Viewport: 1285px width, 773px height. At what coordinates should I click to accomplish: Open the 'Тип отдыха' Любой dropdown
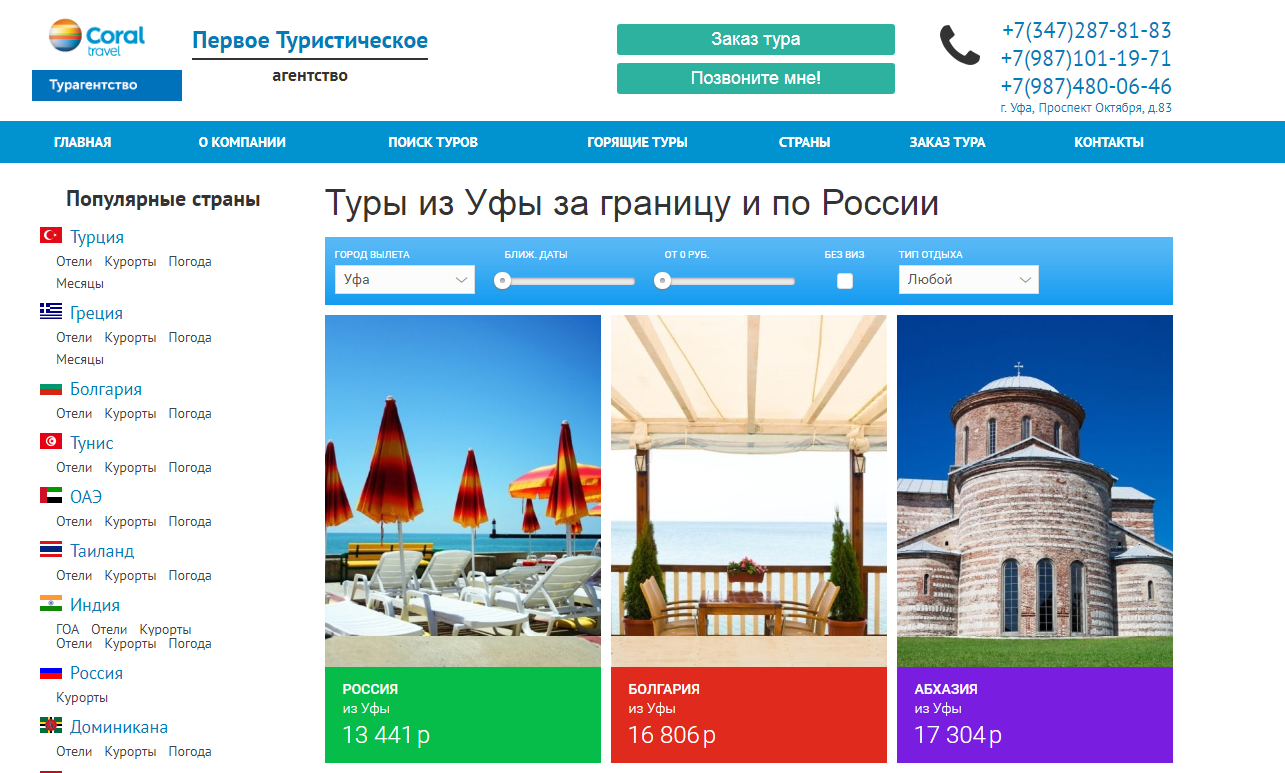click(969, 279)
